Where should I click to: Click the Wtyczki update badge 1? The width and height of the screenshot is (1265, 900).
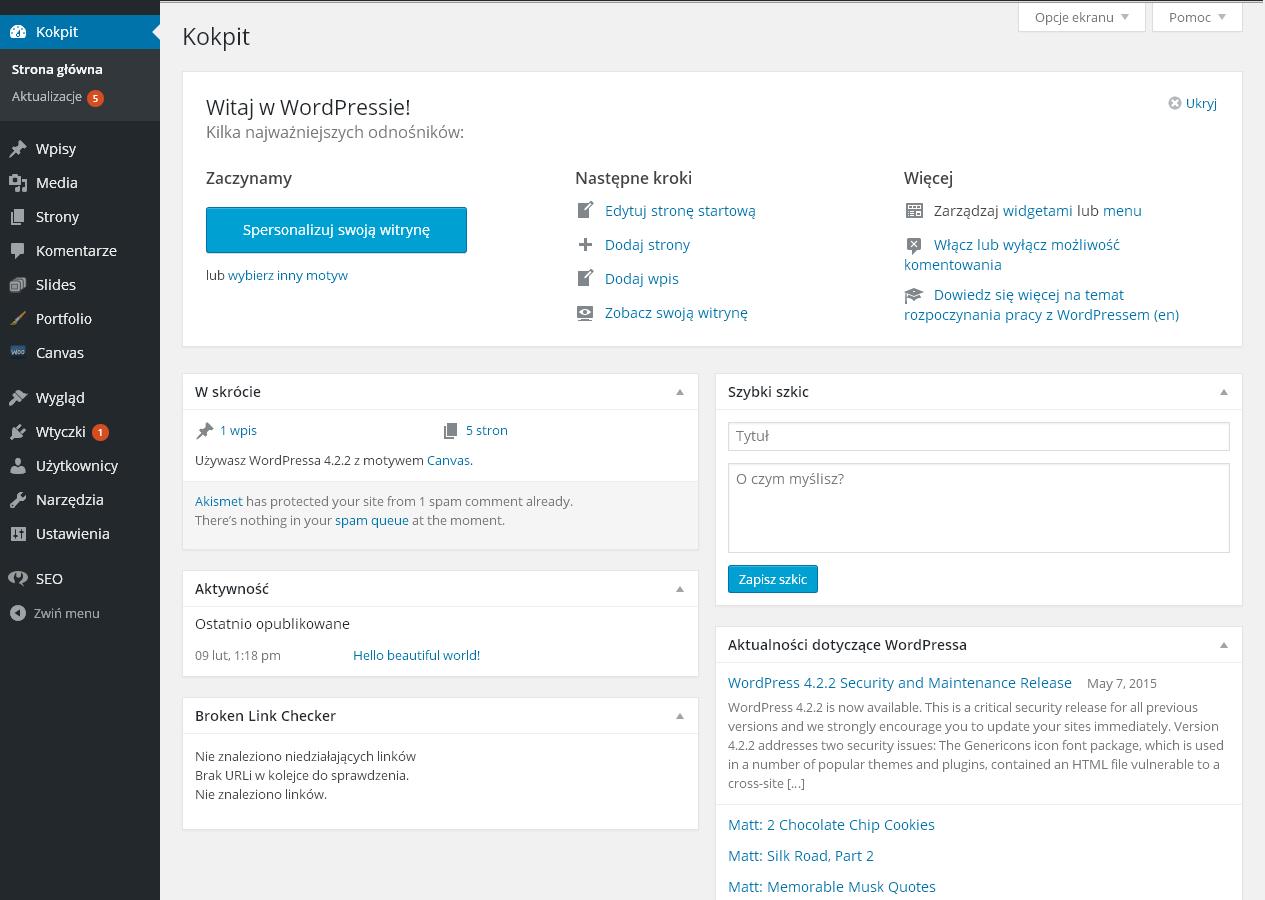(x=100, y=433)
